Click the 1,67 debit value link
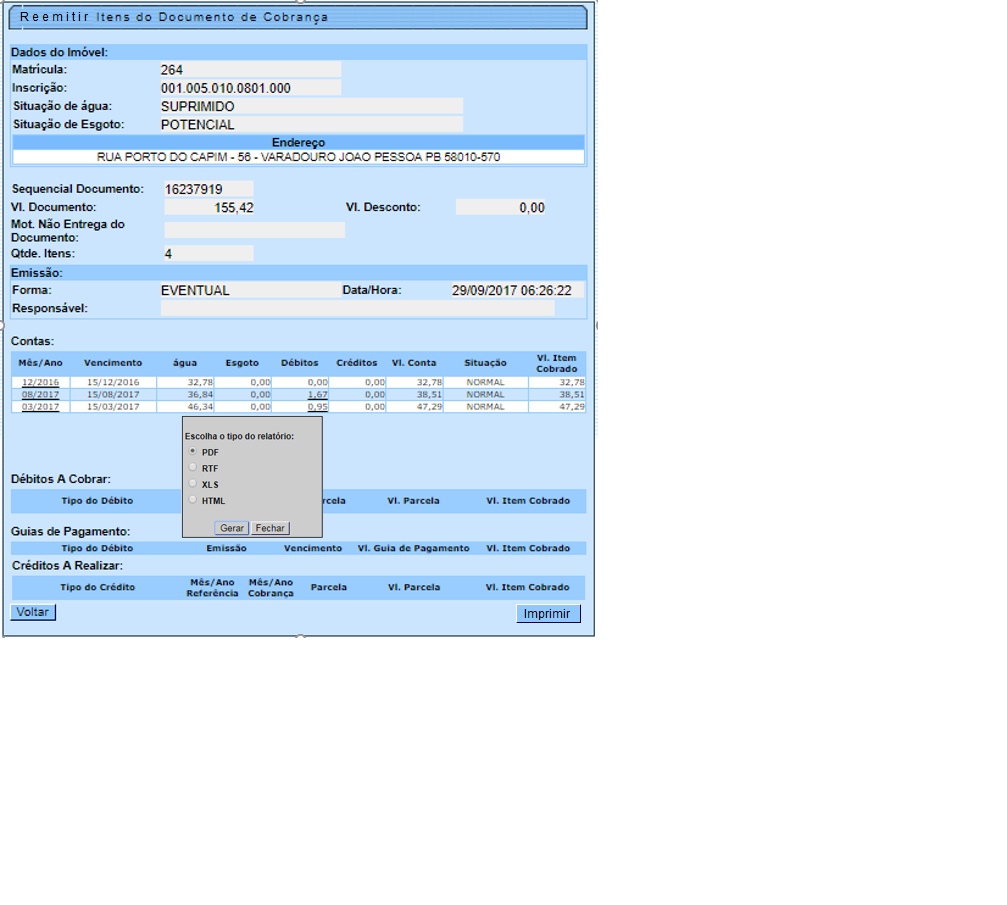Screen dimensions: 1007x905 coord(318,395)
